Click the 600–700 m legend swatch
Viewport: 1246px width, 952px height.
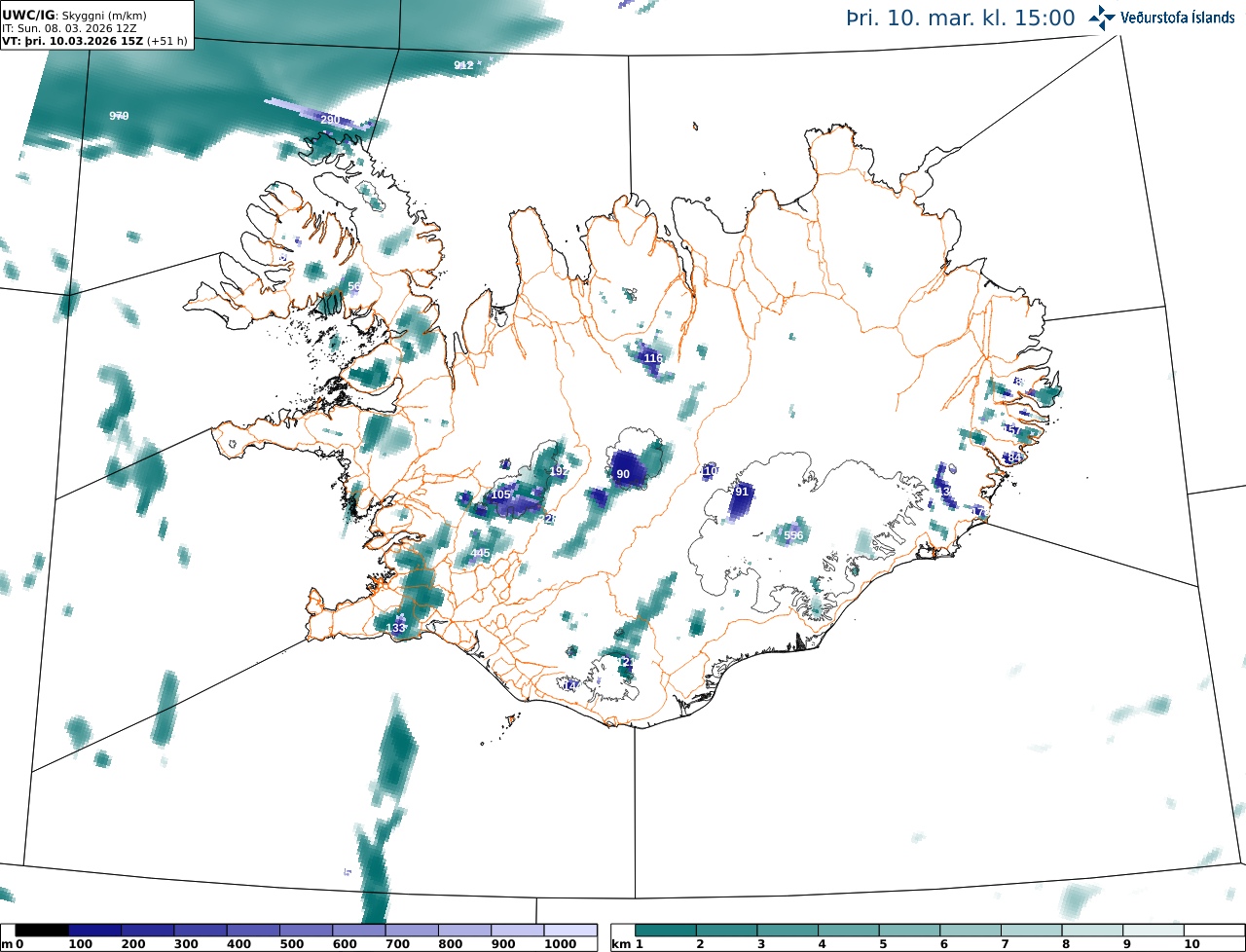click(359, 931)
